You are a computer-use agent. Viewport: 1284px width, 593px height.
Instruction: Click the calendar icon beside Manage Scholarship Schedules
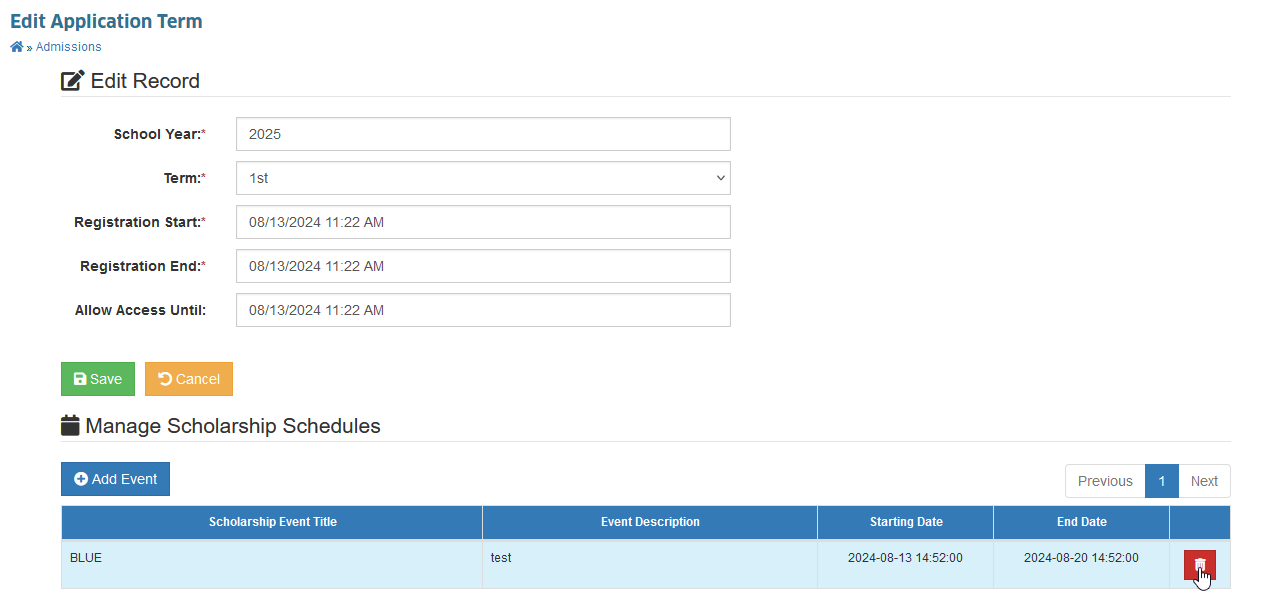[70, 426]
